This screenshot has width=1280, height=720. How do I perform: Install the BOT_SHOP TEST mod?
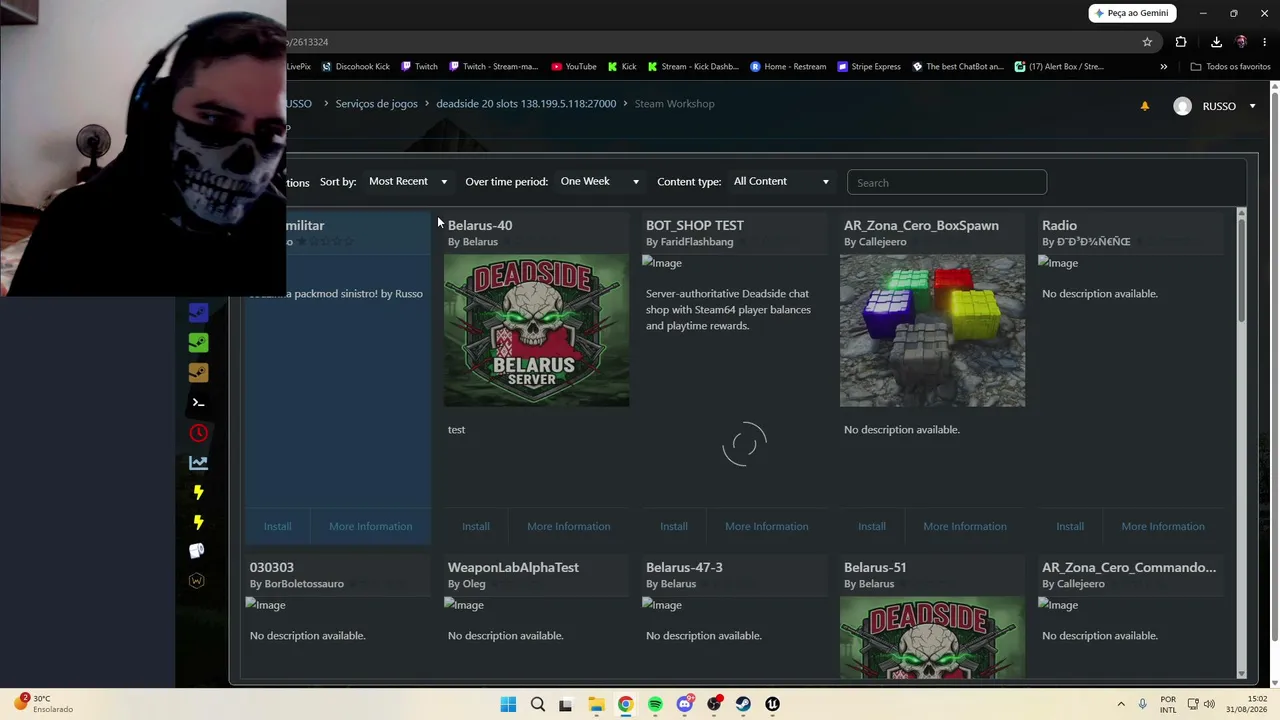click(674, 527)
